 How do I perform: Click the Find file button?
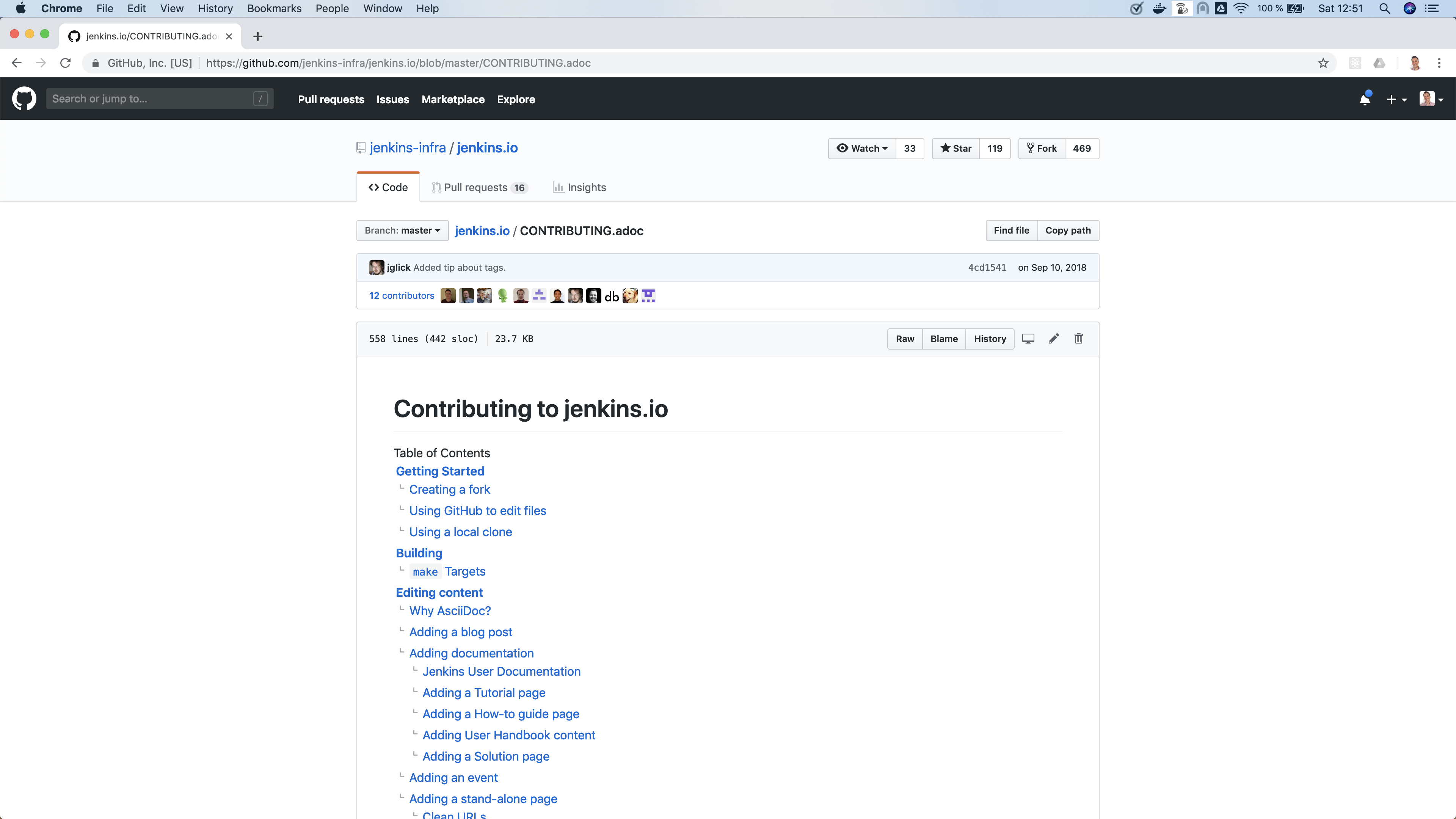(x=1012, y=231)
